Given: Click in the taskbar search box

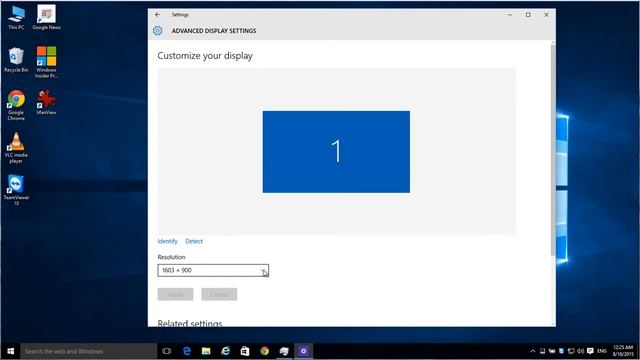Looking at the screenshot, I should (89, 351).
